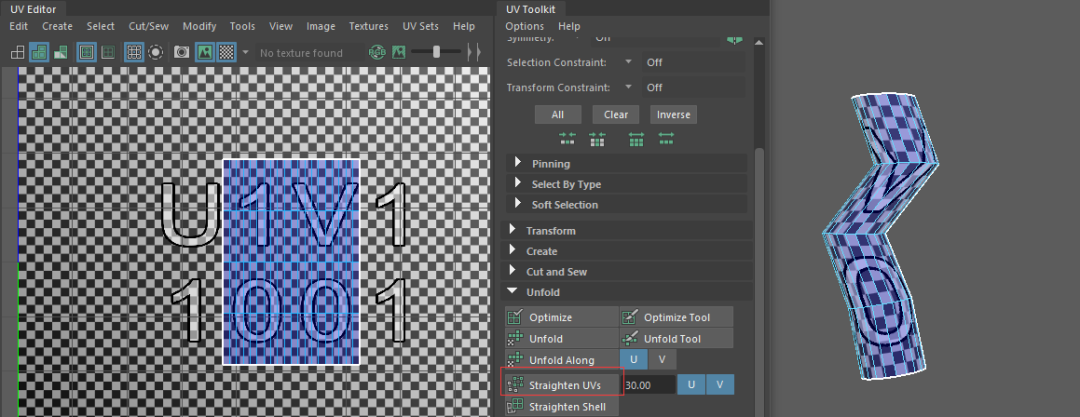Open the Create menu
The height and width of the screenshot is (417, 1080).
point(57,26)
